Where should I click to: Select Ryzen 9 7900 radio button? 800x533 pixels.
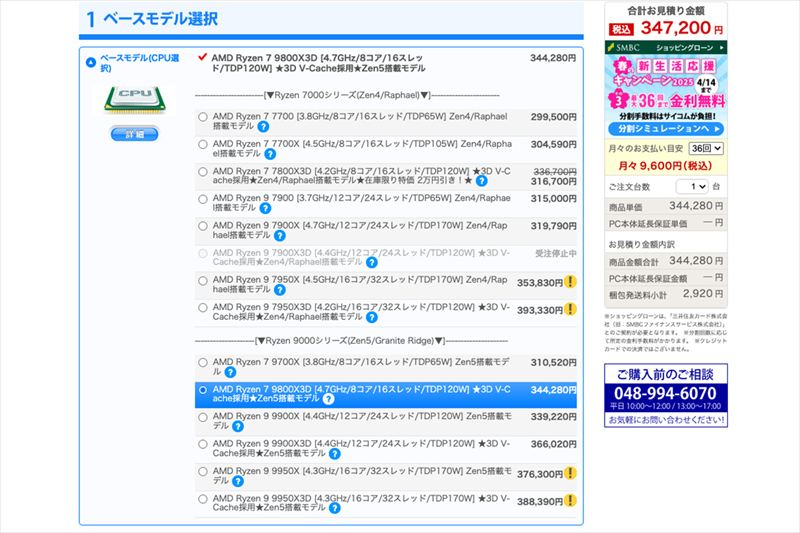[x=203, y=199]
